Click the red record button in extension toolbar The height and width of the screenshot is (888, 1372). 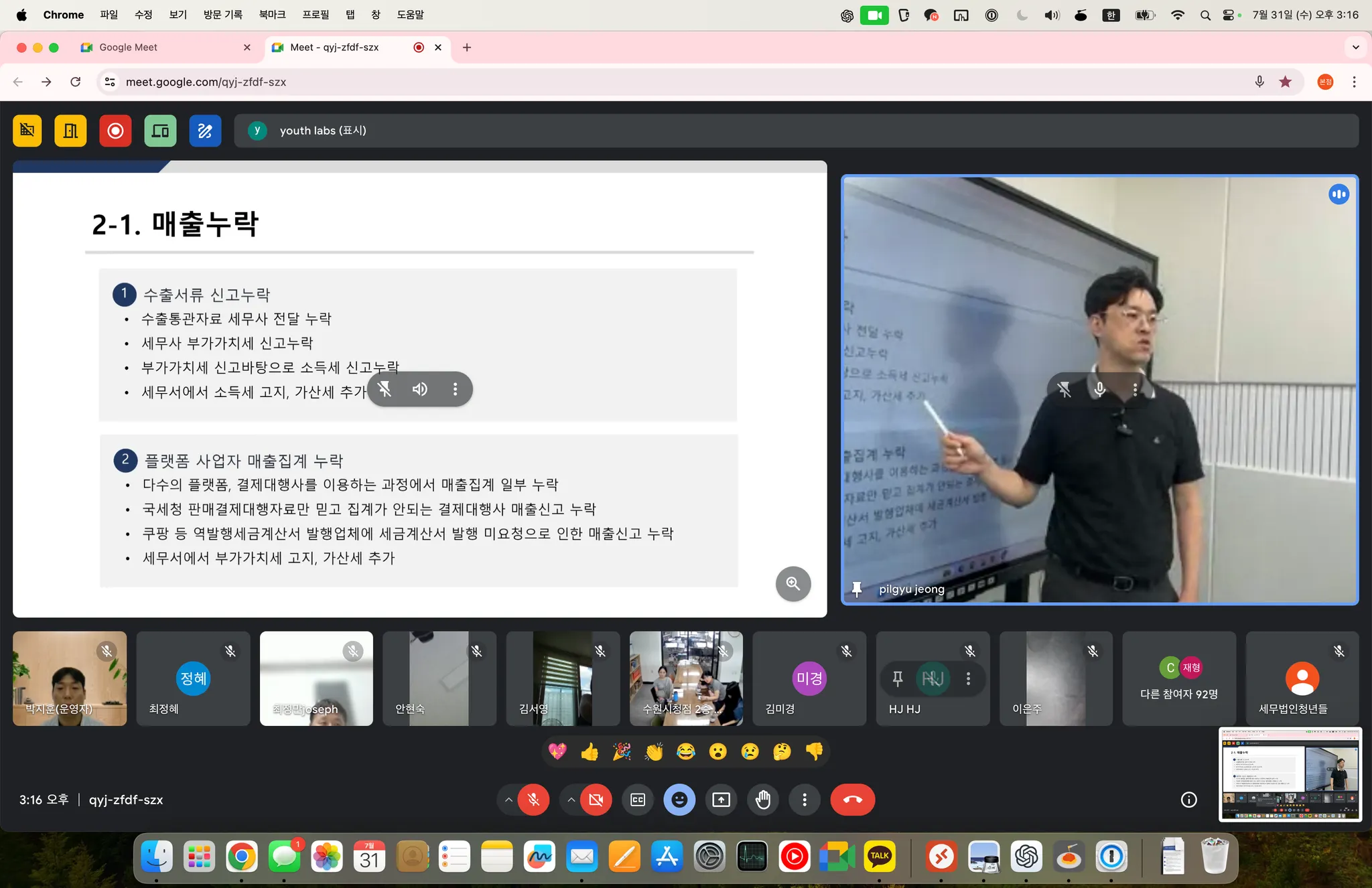tap(115, 131)
